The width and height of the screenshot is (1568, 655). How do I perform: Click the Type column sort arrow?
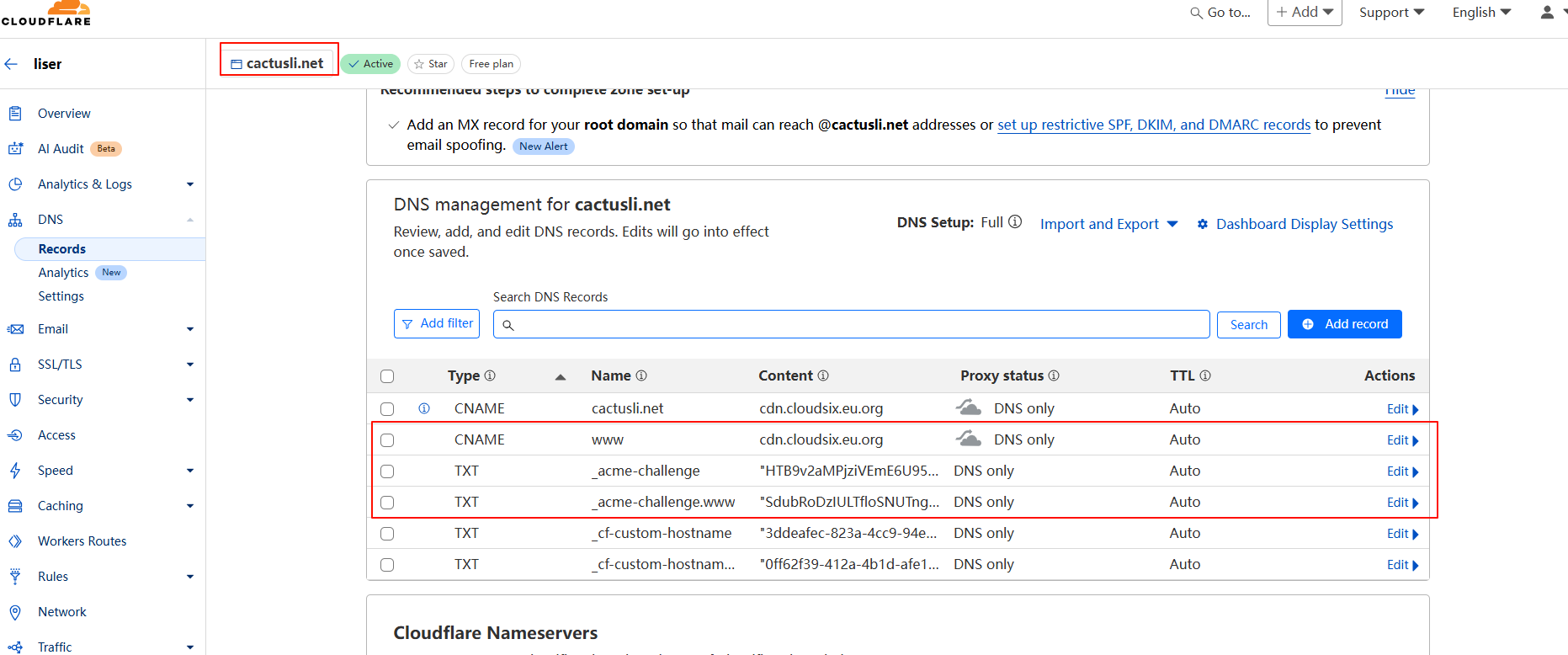561,377
